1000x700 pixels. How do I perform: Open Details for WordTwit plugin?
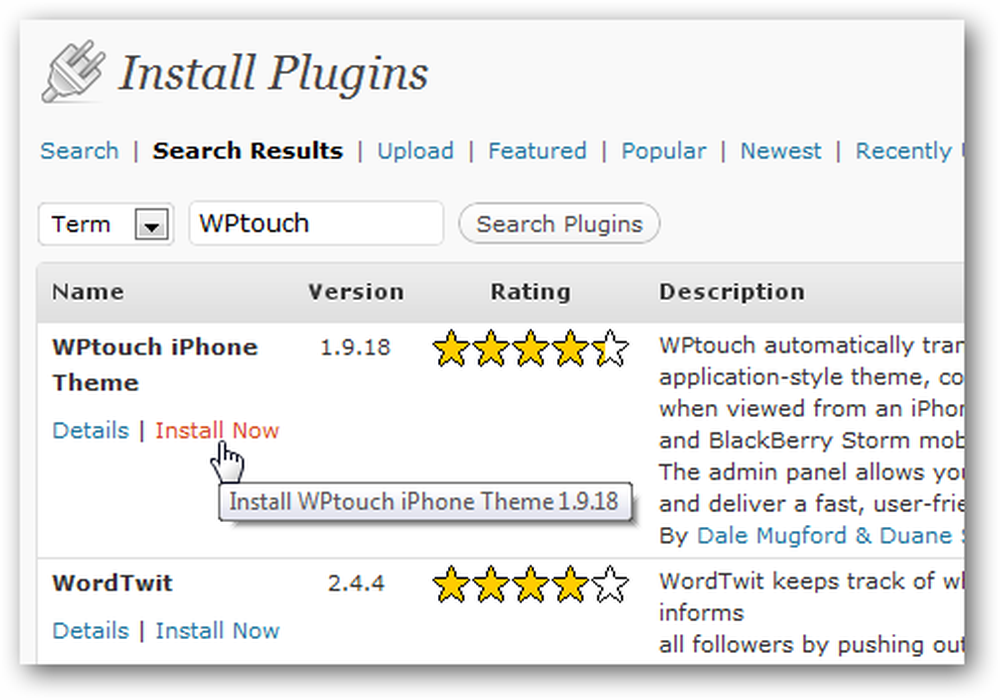[x=91, y=631]
